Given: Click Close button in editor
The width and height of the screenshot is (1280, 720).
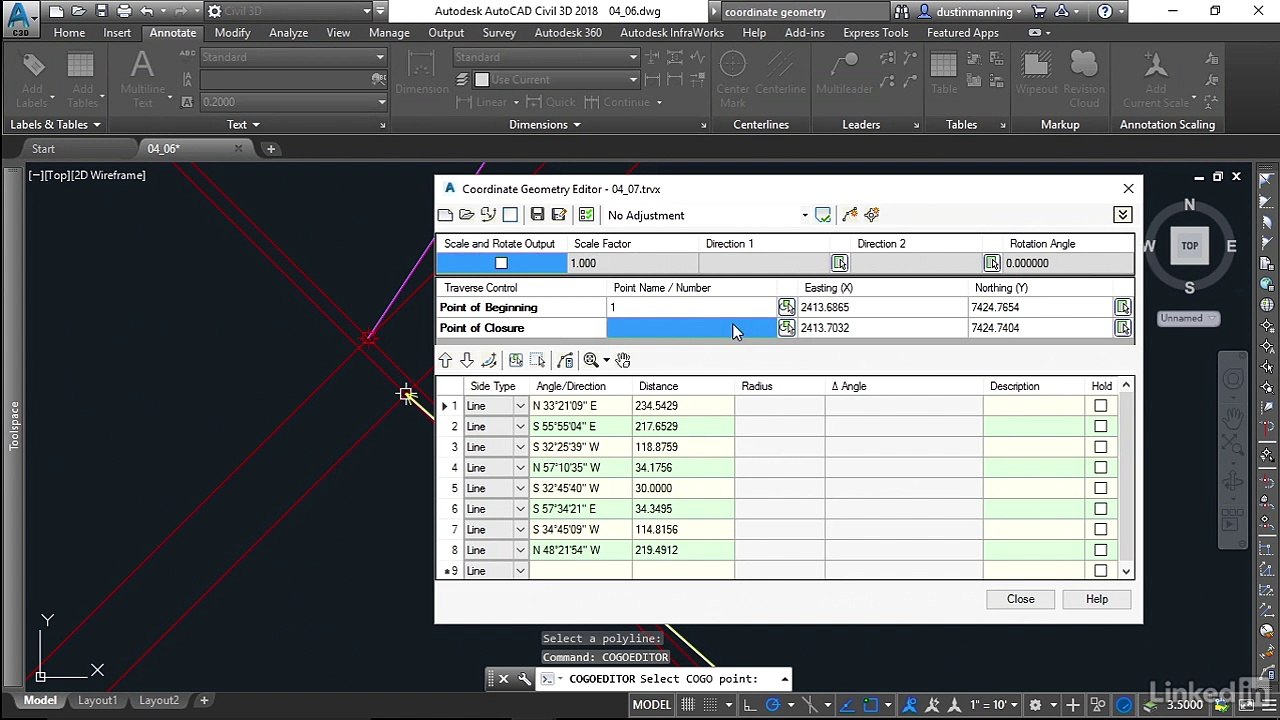Looking at the screenshot, I should (1020, 599).
